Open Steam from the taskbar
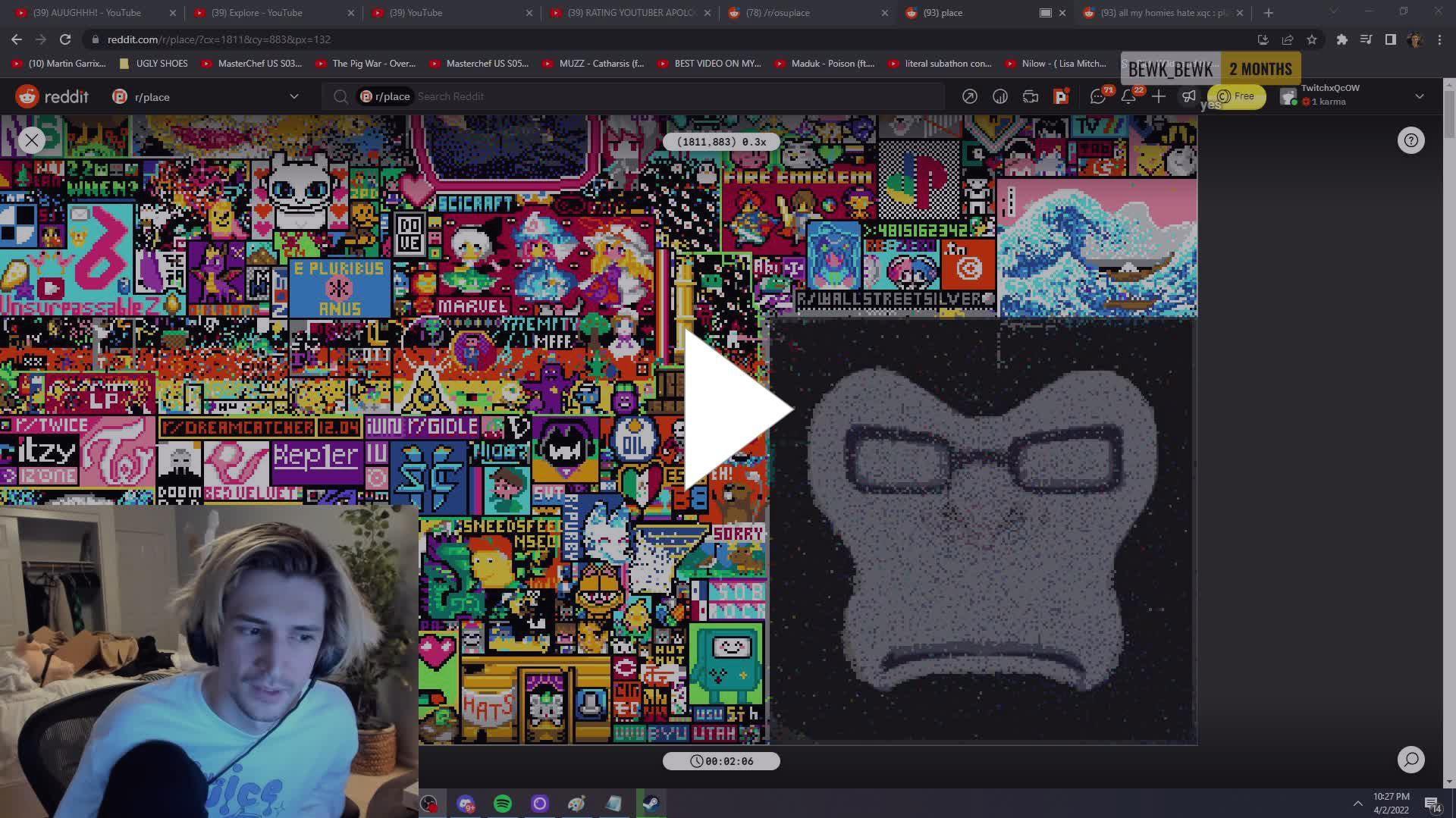 pyautogui.click(x=651, y=804)
